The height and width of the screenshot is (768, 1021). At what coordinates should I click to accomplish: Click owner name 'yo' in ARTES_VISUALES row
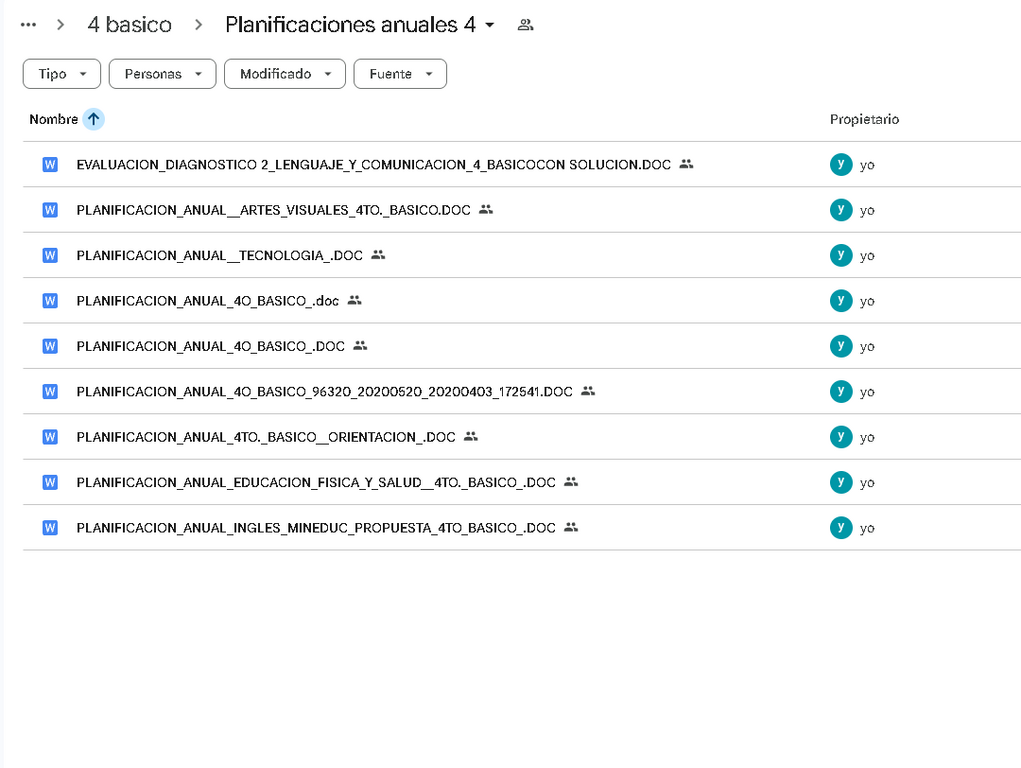click(x=867, y=211)
